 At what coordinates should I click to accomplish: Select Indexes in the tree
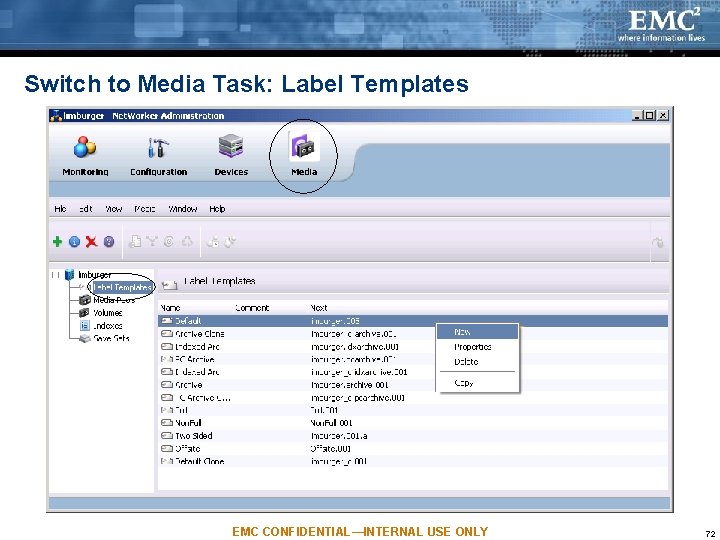[x=107, y=326]
